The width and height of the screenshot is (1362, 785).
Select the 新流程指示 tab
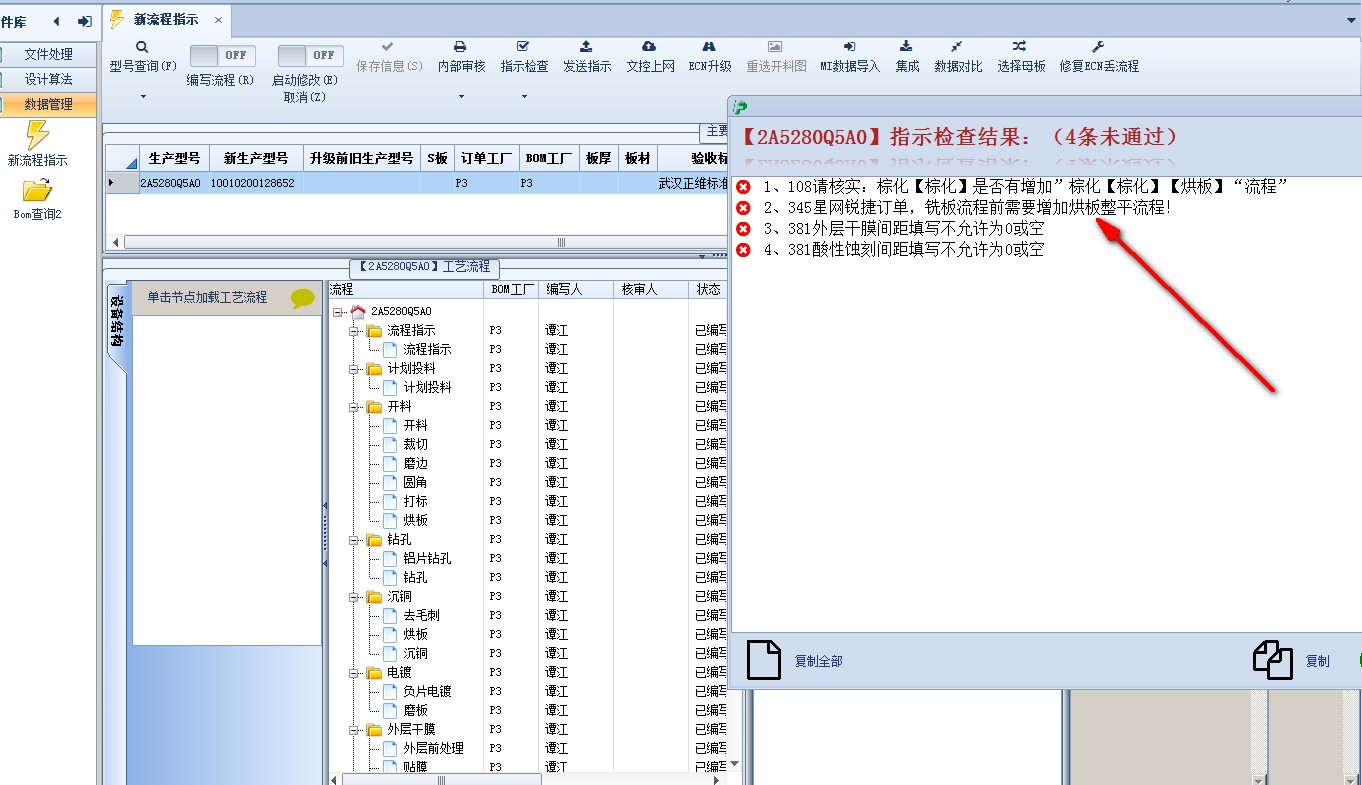pyautogui.click(x=165, y=19)
